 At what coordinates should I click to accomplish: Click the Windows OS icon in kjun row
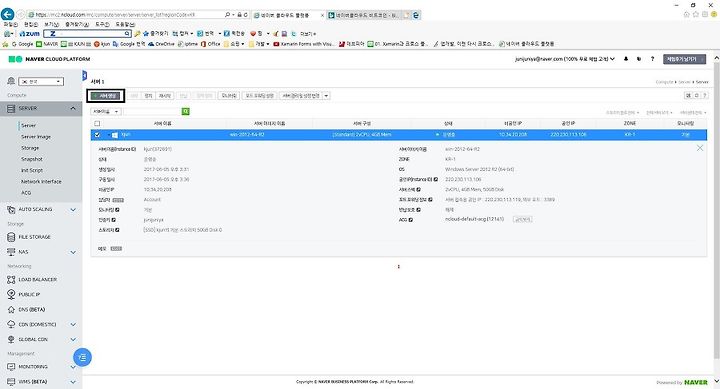(x=115, y=135)
